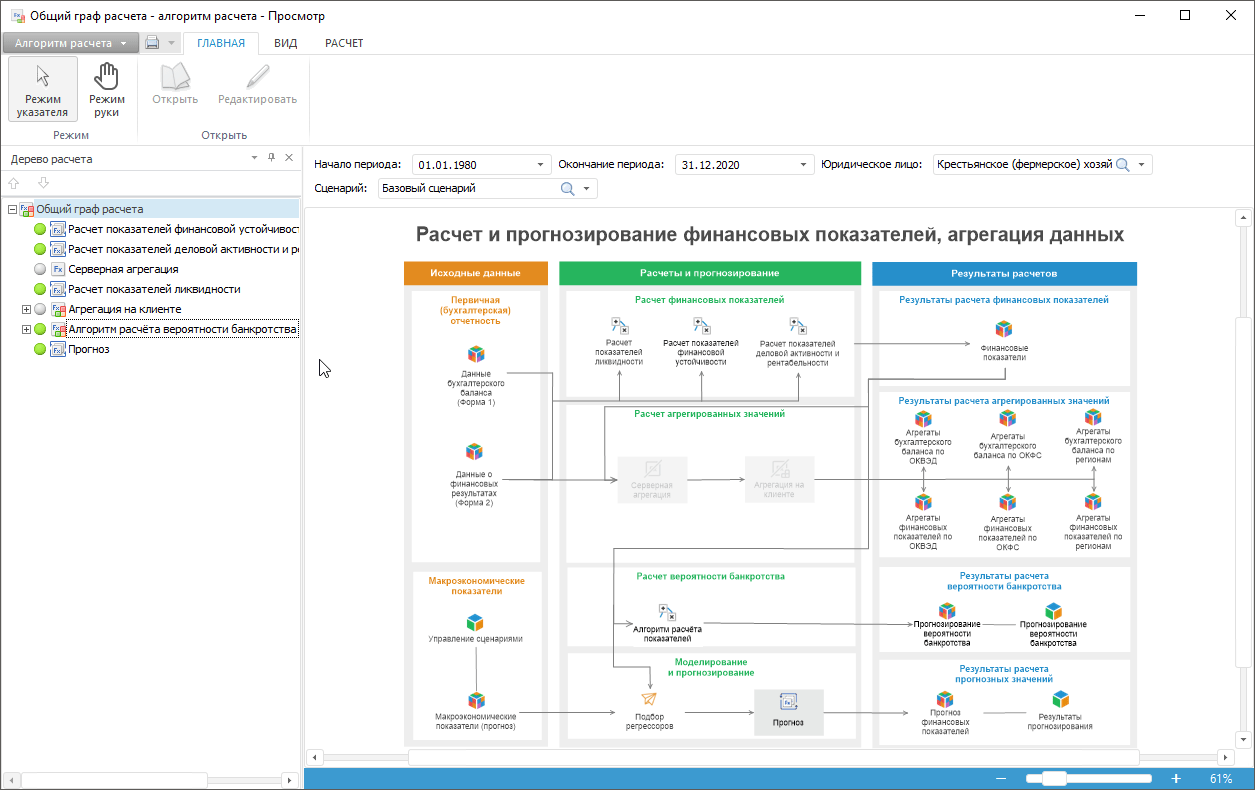This screenshot has height=790, width=1255.
Task: Open the Окончание периода date dropdown
Action: tap(804, 164)
